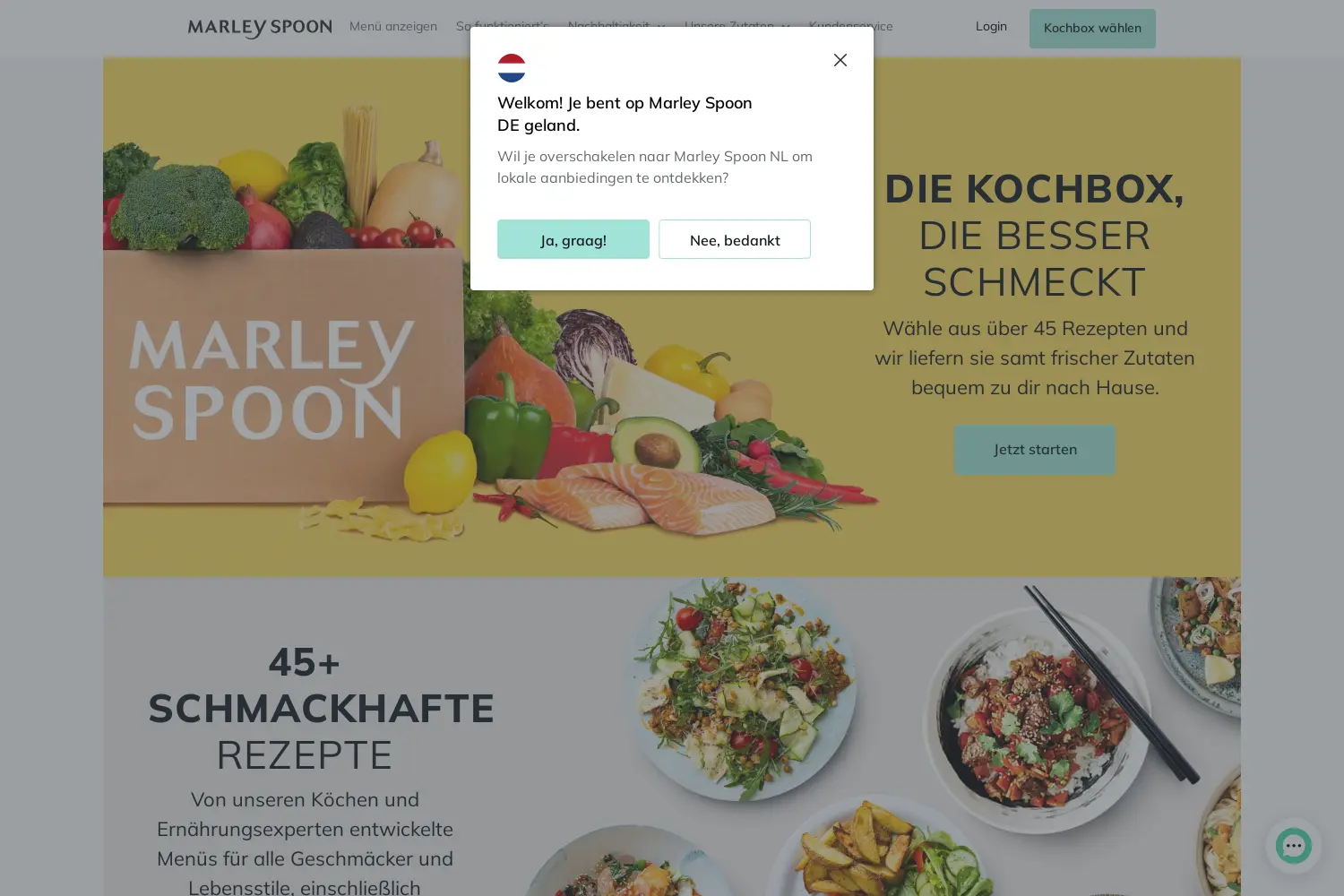Open the So funktioniert's page
The width and height of the screenshot is (1344, 896).
click(503, 26)
